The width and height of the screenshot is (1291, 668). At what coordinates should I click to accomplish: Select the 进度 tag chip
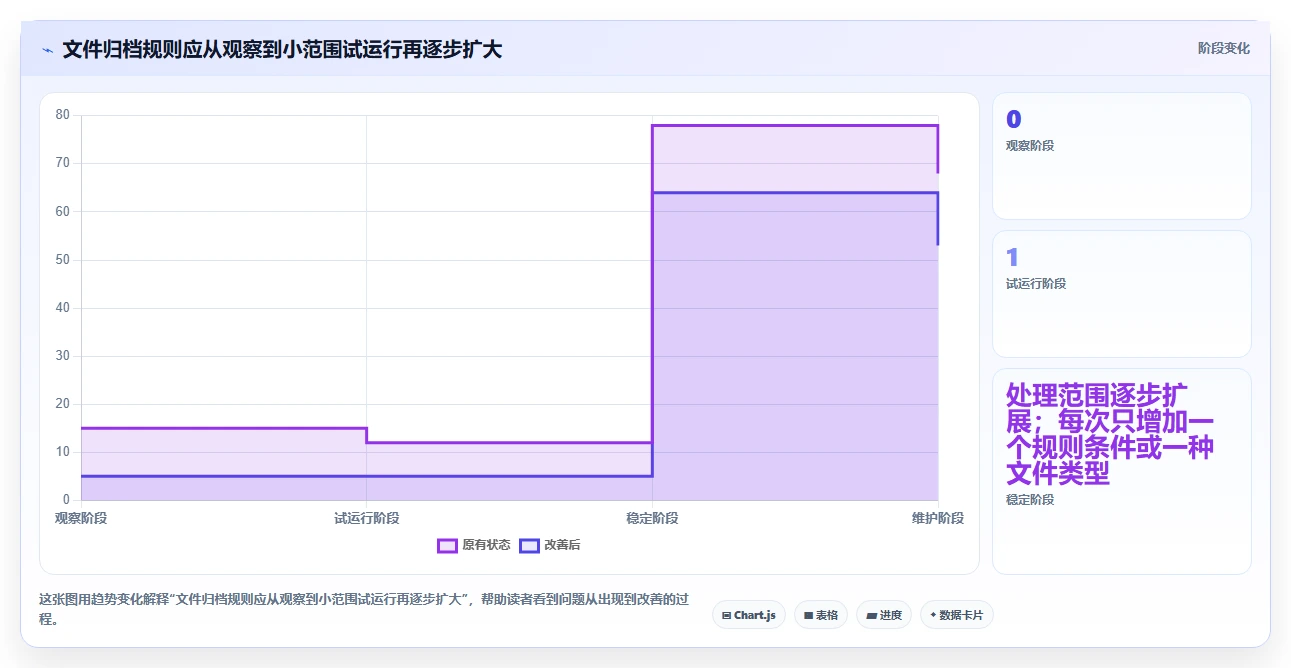point(884,615)
